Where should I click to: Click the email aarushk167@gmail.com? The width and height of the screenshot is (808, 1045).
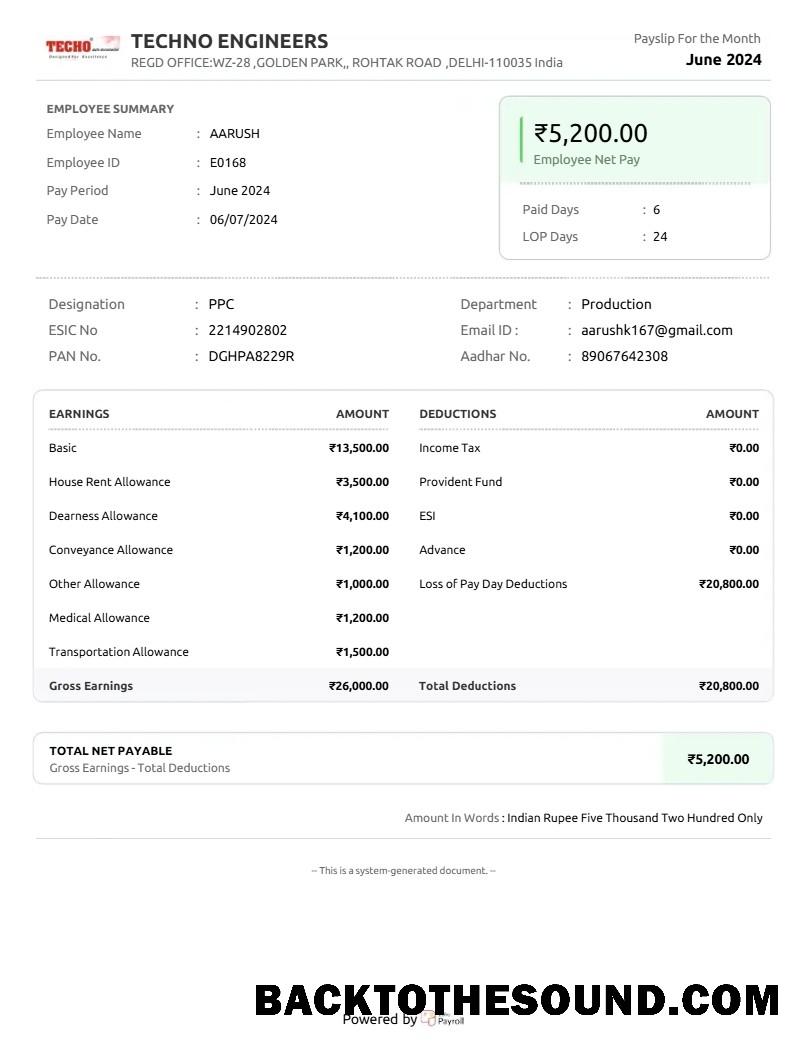[657, 331]
